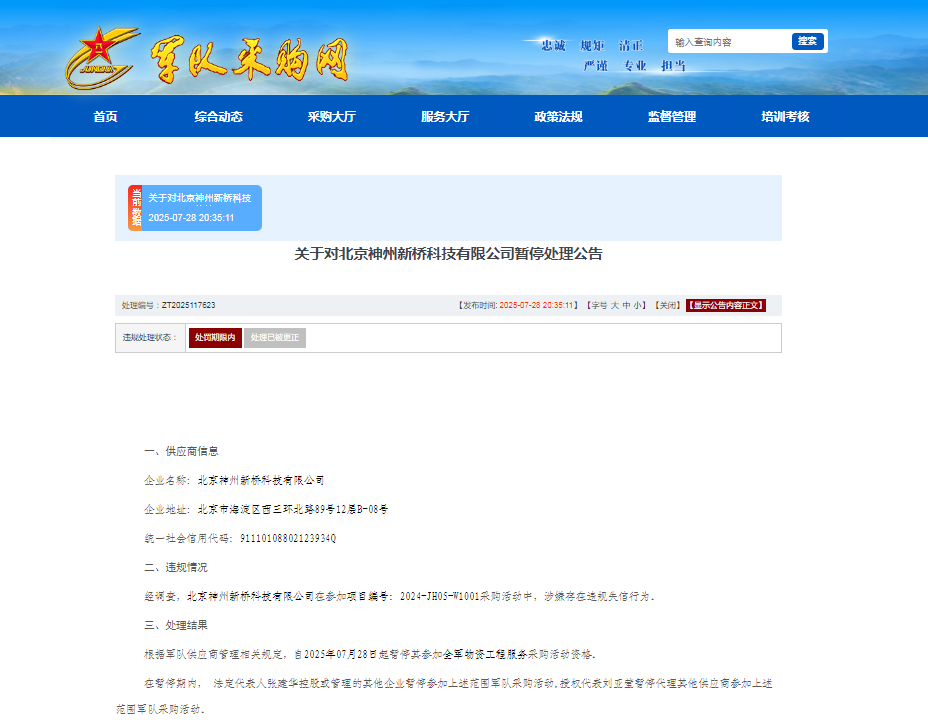Select 服务大厅 from the navigation bar
The width and height of the screenshot is (928, 720).
click(445, 117)
